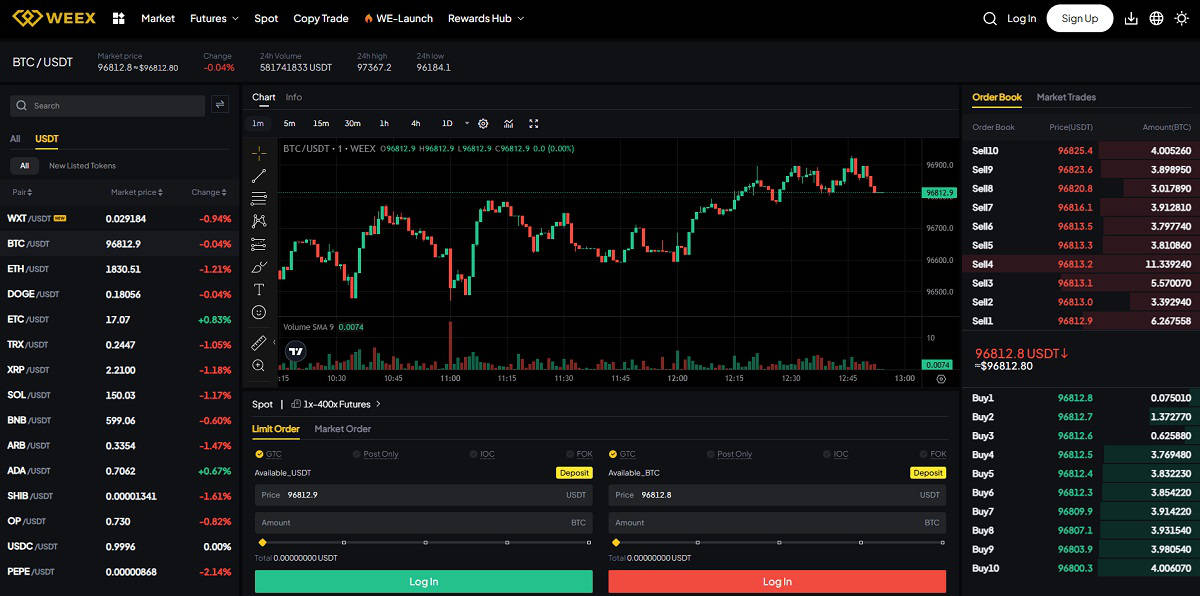Select FOK option in sell form

933,454
